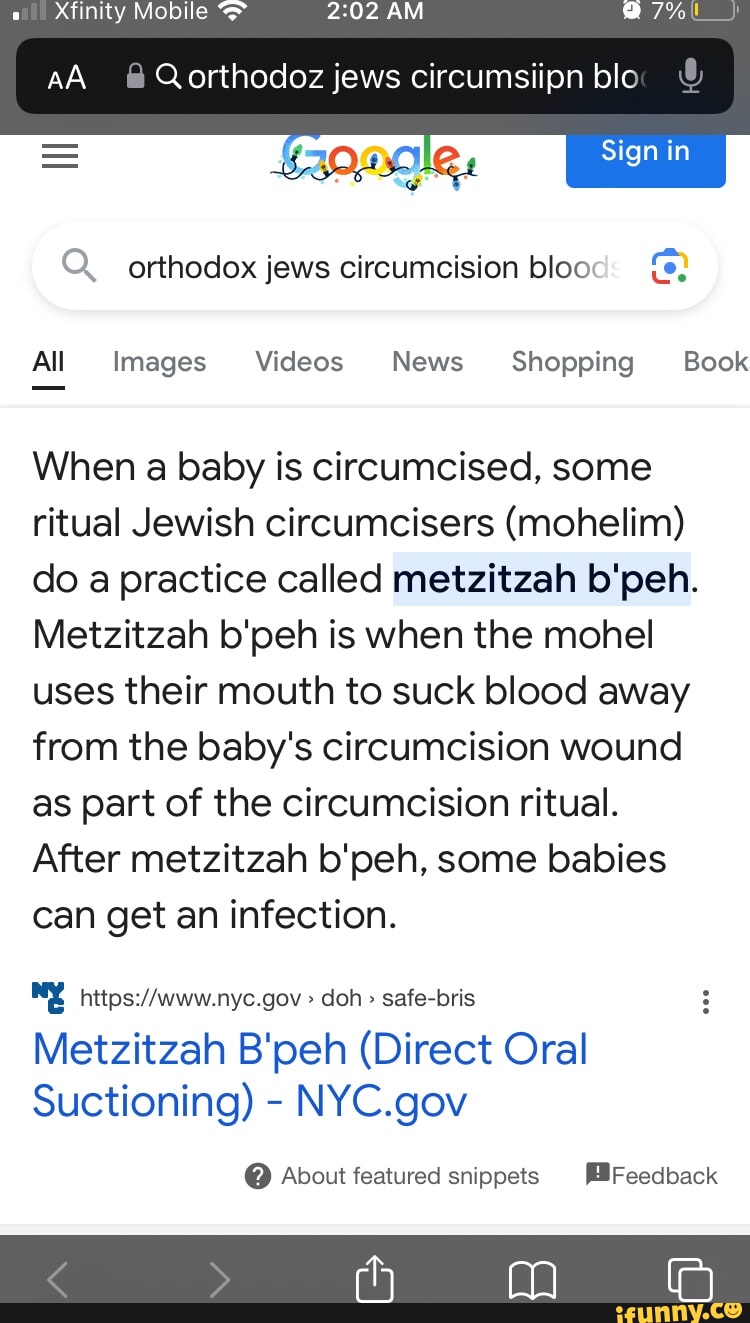Tap the share icon in Safari toolbar

(x=374, y=1278)
